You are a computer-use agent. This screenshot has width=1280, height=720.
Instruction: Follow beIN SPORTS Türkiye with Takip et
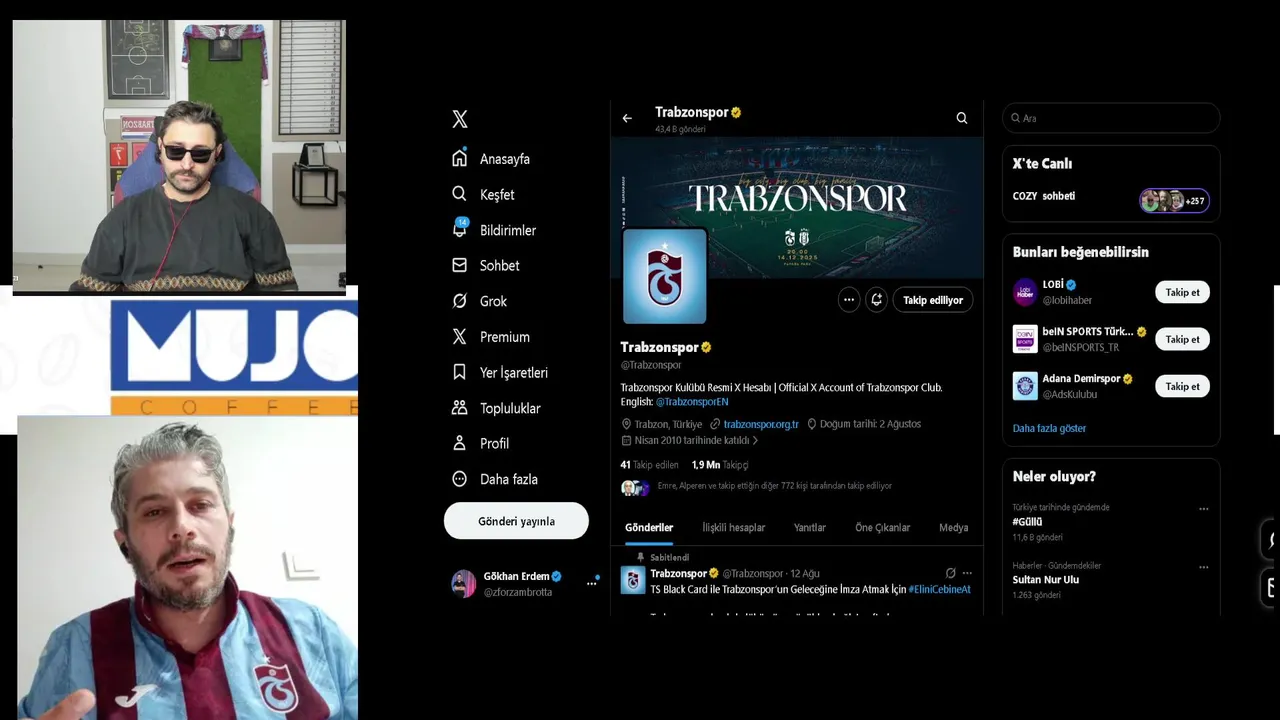pos(1182,339)
